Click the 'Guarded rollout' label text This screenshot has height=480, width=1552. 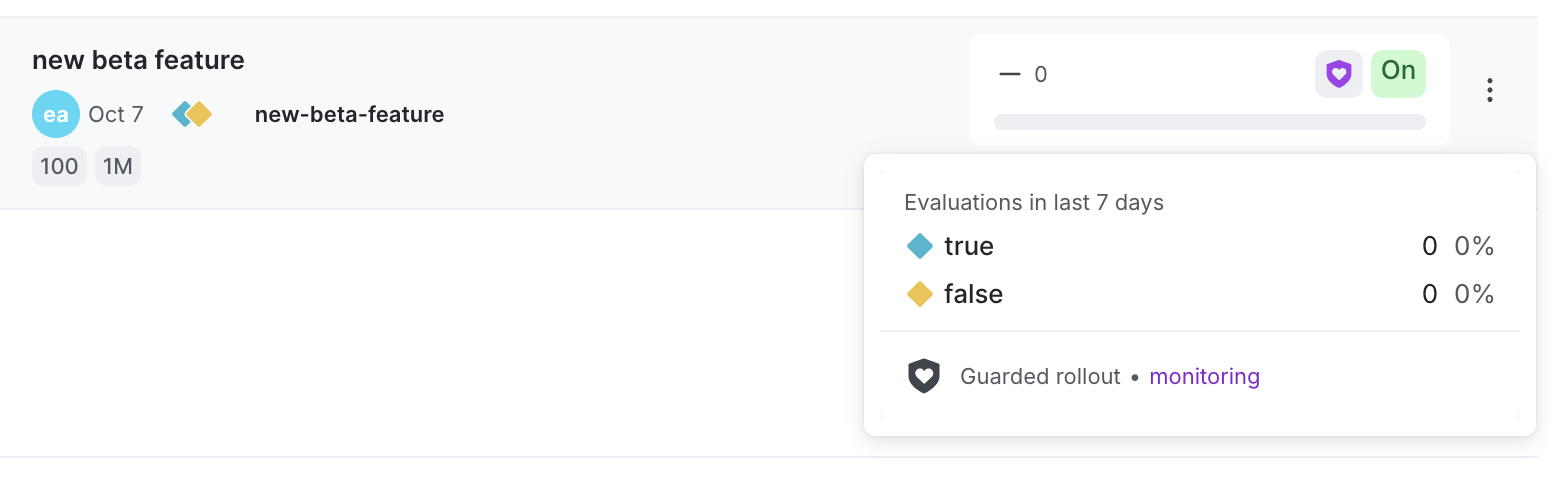pyautogui.click(x=1040, y=377)
